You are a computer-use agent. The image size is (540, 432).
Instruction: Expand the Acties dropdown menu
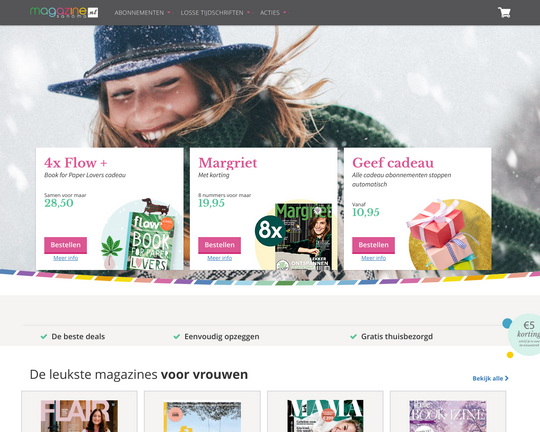(273, 13)
